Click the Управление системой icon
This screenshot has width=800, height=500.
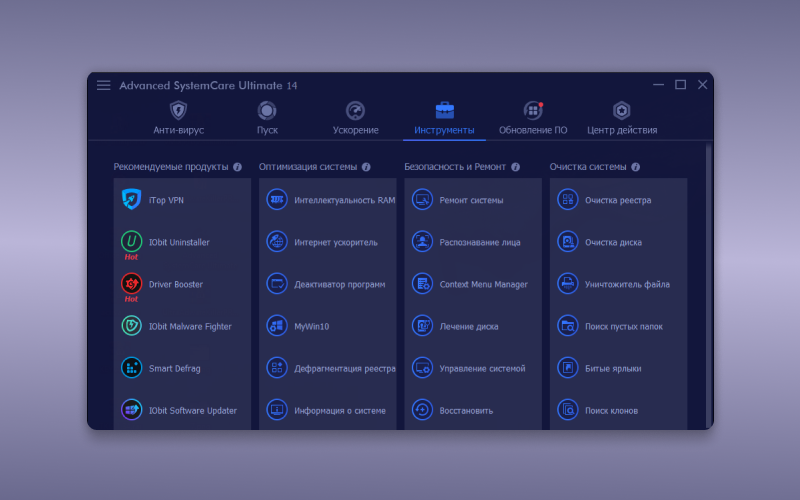pyautogui.click(x=422, y=367)
